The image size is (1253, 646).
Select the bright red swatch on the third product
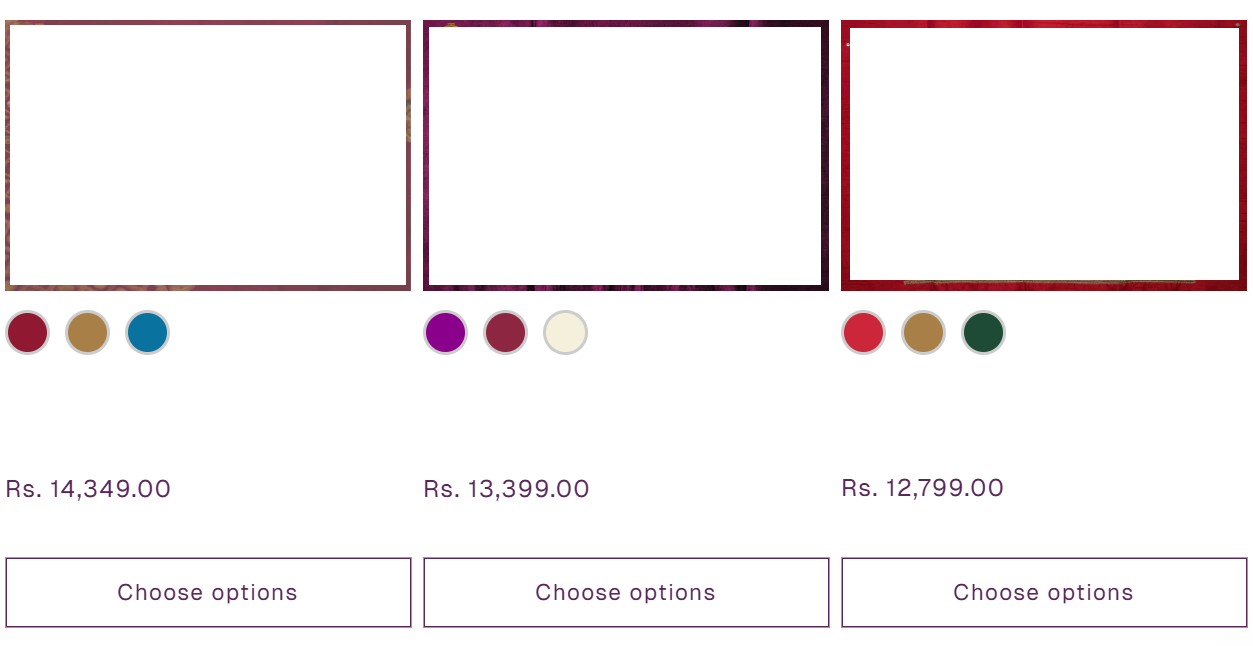tap(862, 332)
